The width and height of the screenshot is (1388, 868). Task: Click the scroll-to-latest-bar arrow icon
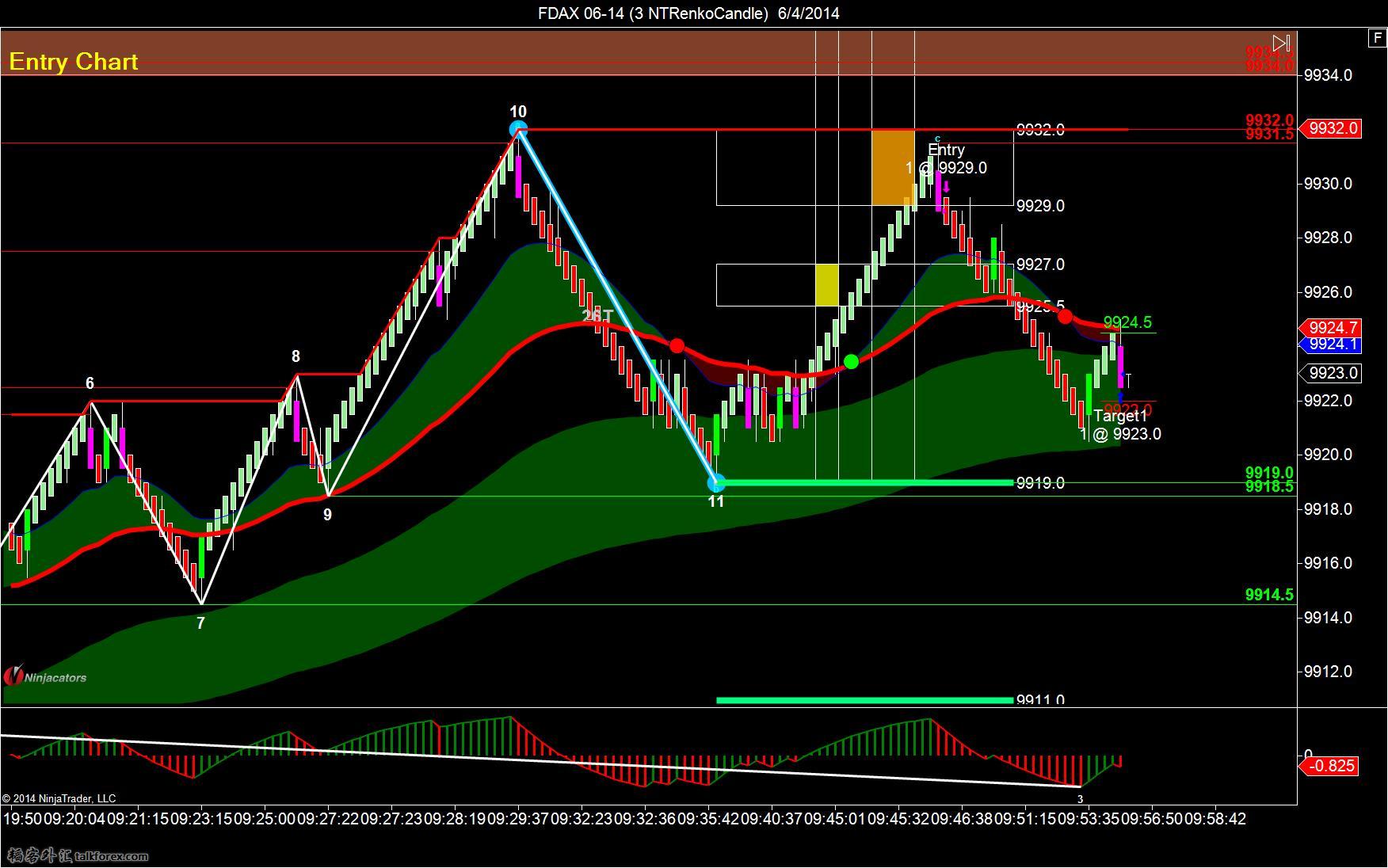[1281, 43]
